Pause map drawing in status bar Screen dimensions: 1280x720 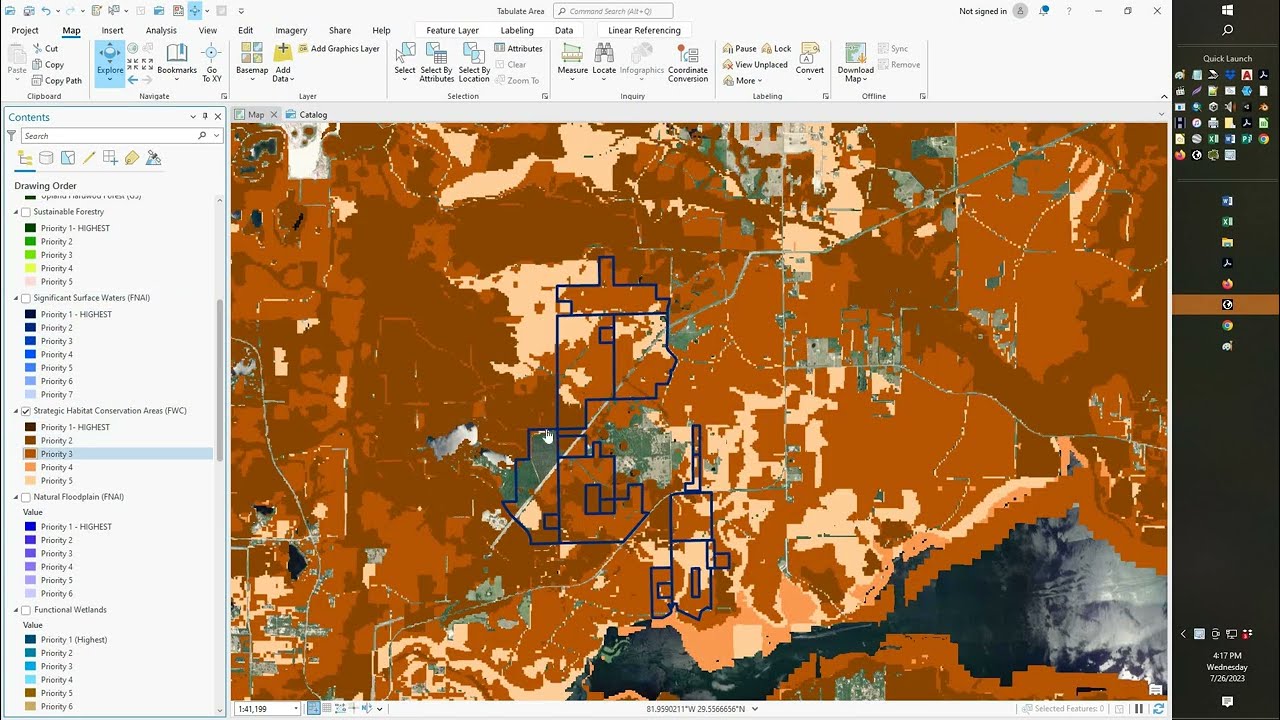1138,709
